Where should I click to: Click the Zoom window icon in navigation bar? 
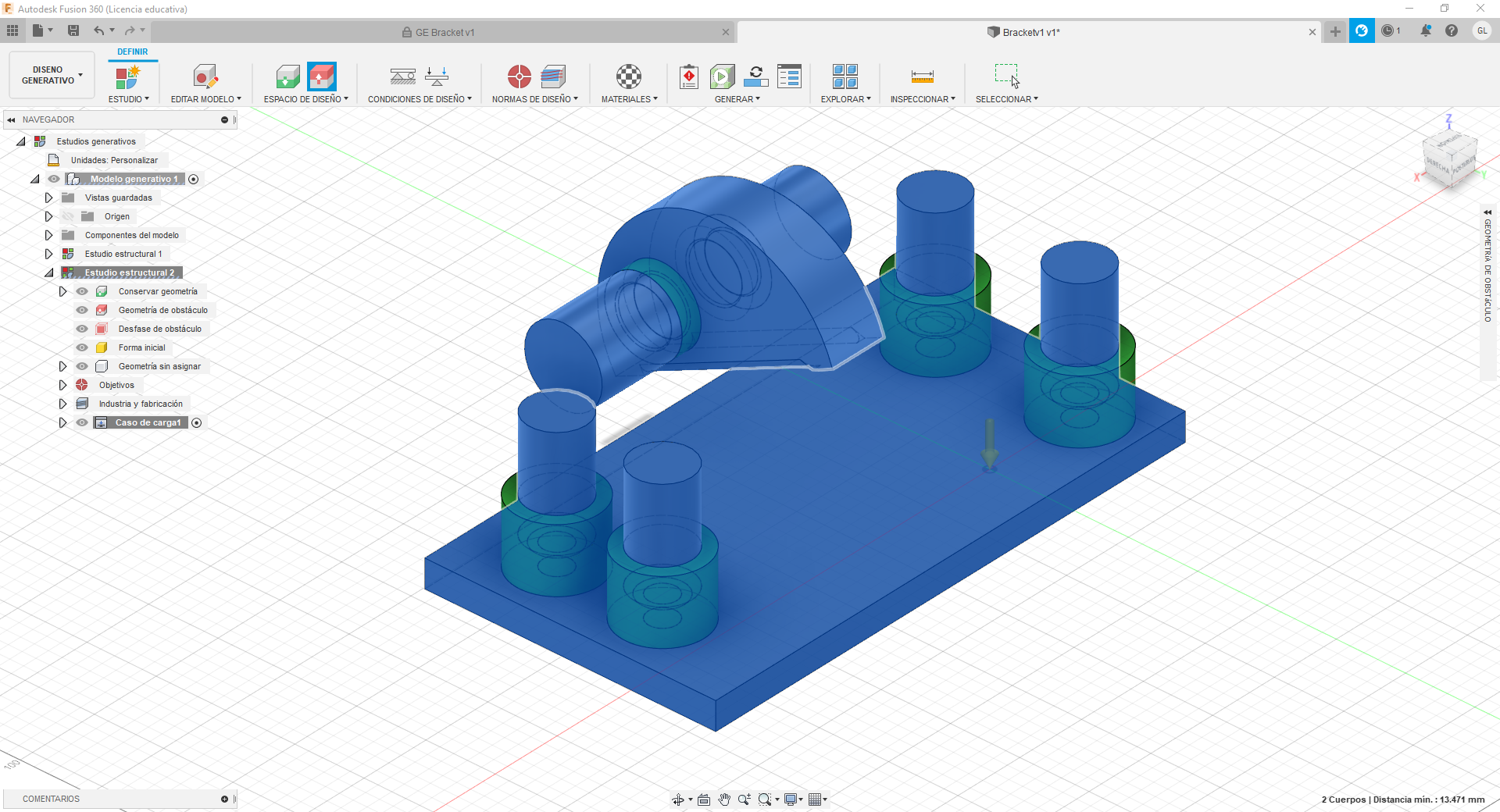coord(765,799)
